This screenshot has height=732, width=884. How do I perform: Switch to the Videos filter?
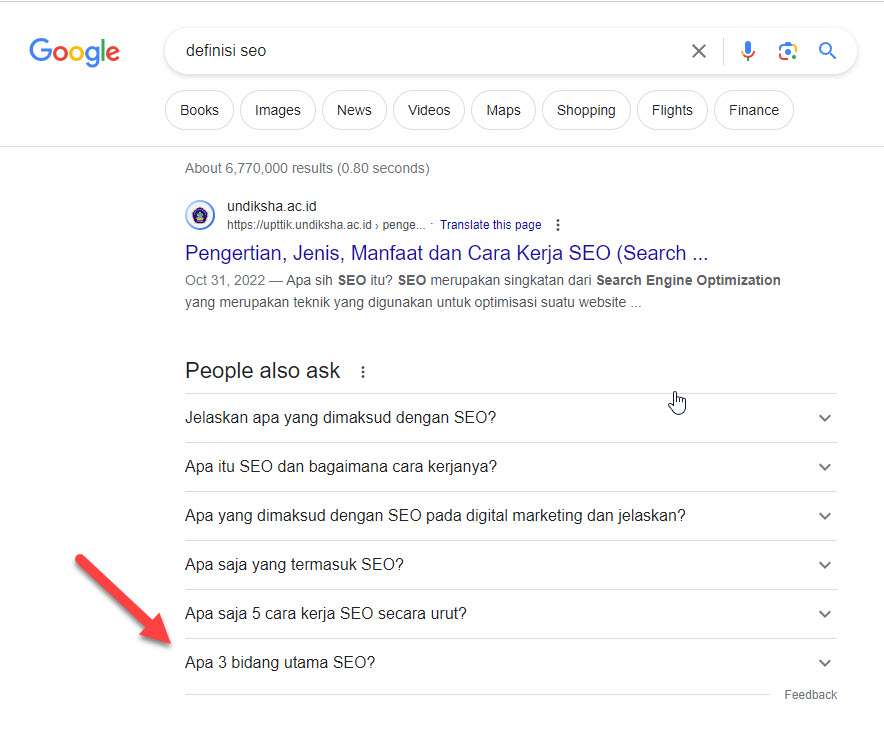coord(428,110)
